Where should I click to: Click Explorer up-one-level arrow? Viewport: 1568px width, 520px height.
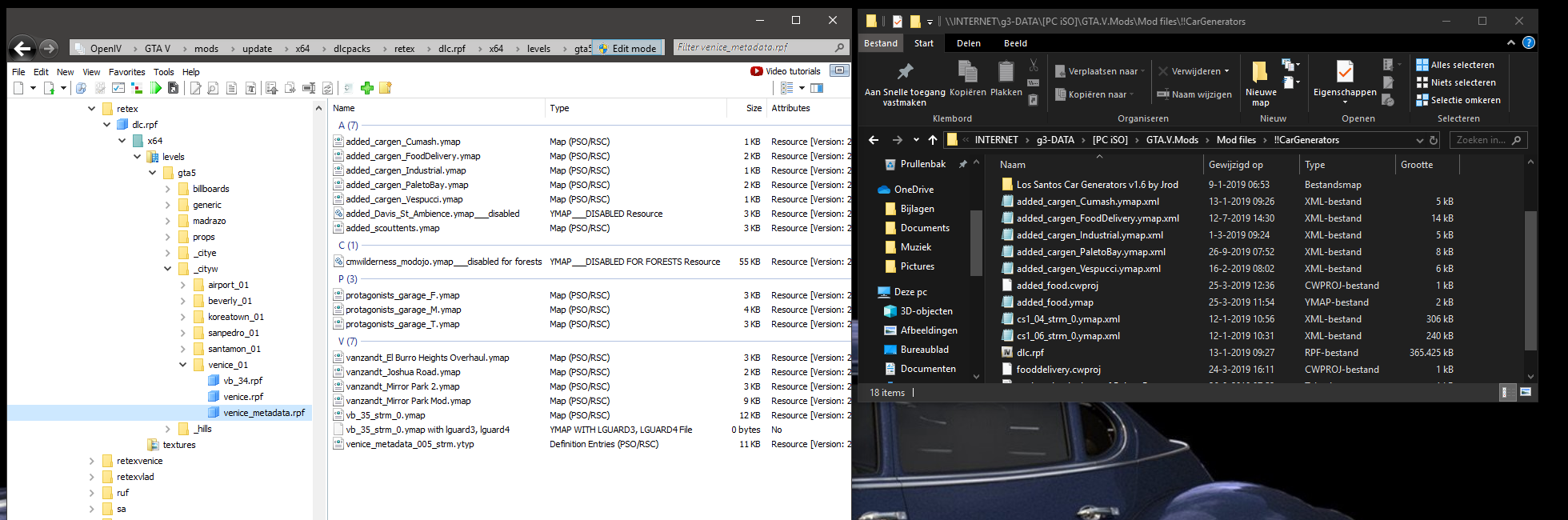pos(933,140)
